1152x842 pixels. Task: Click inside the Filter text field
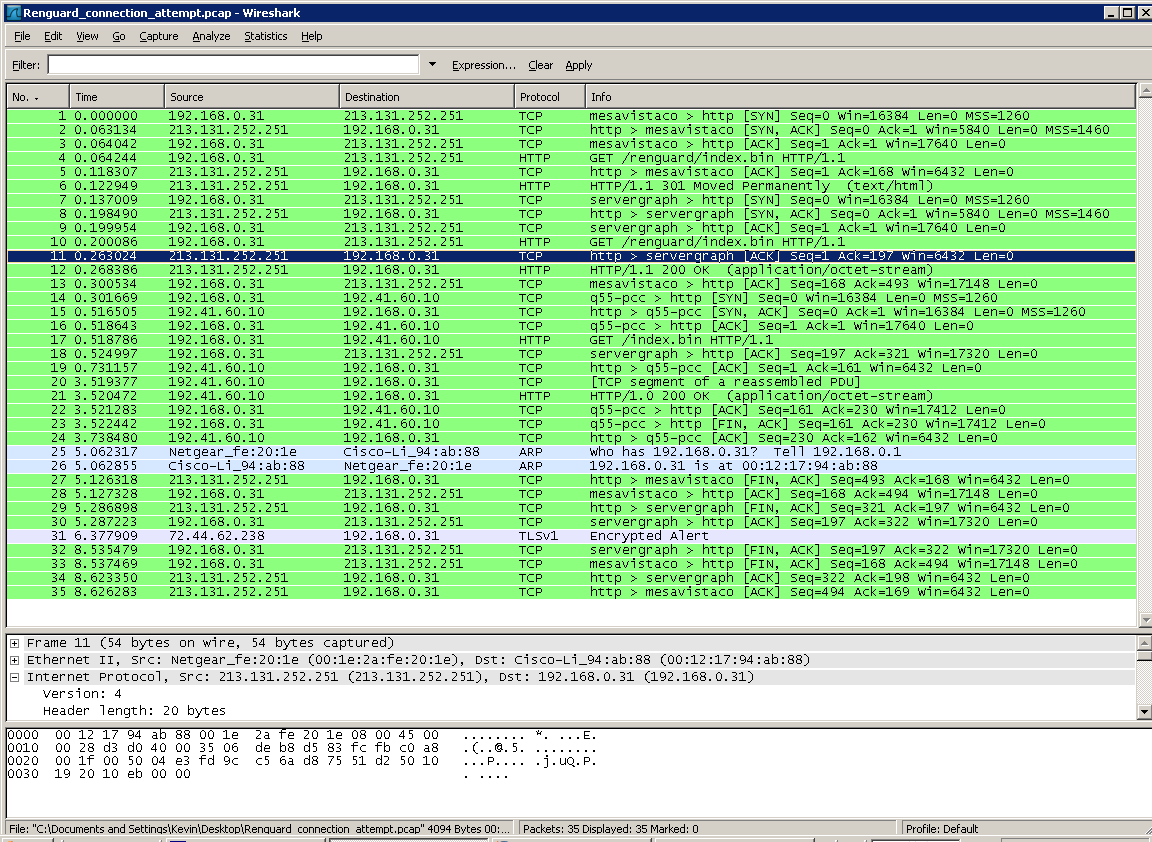pos(232,65)
